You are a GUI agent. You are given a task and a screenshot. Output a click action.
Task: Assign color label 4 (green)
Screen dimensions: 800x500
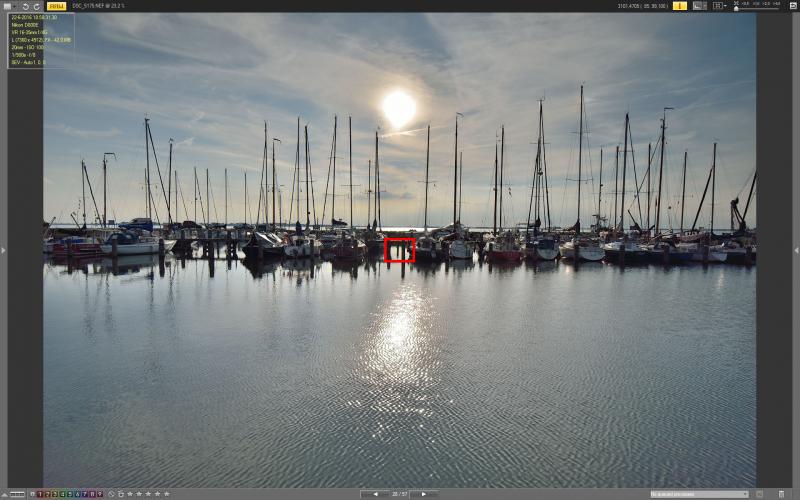pos(62,494)
